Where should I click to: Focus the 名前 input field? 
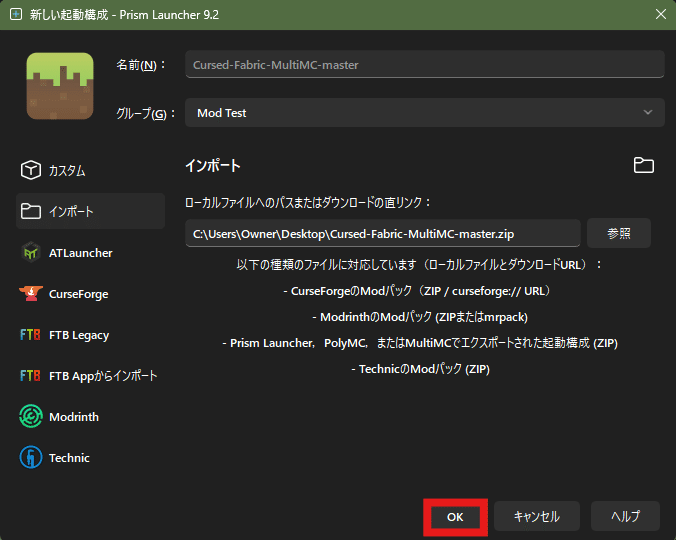(x=425, y=64)
